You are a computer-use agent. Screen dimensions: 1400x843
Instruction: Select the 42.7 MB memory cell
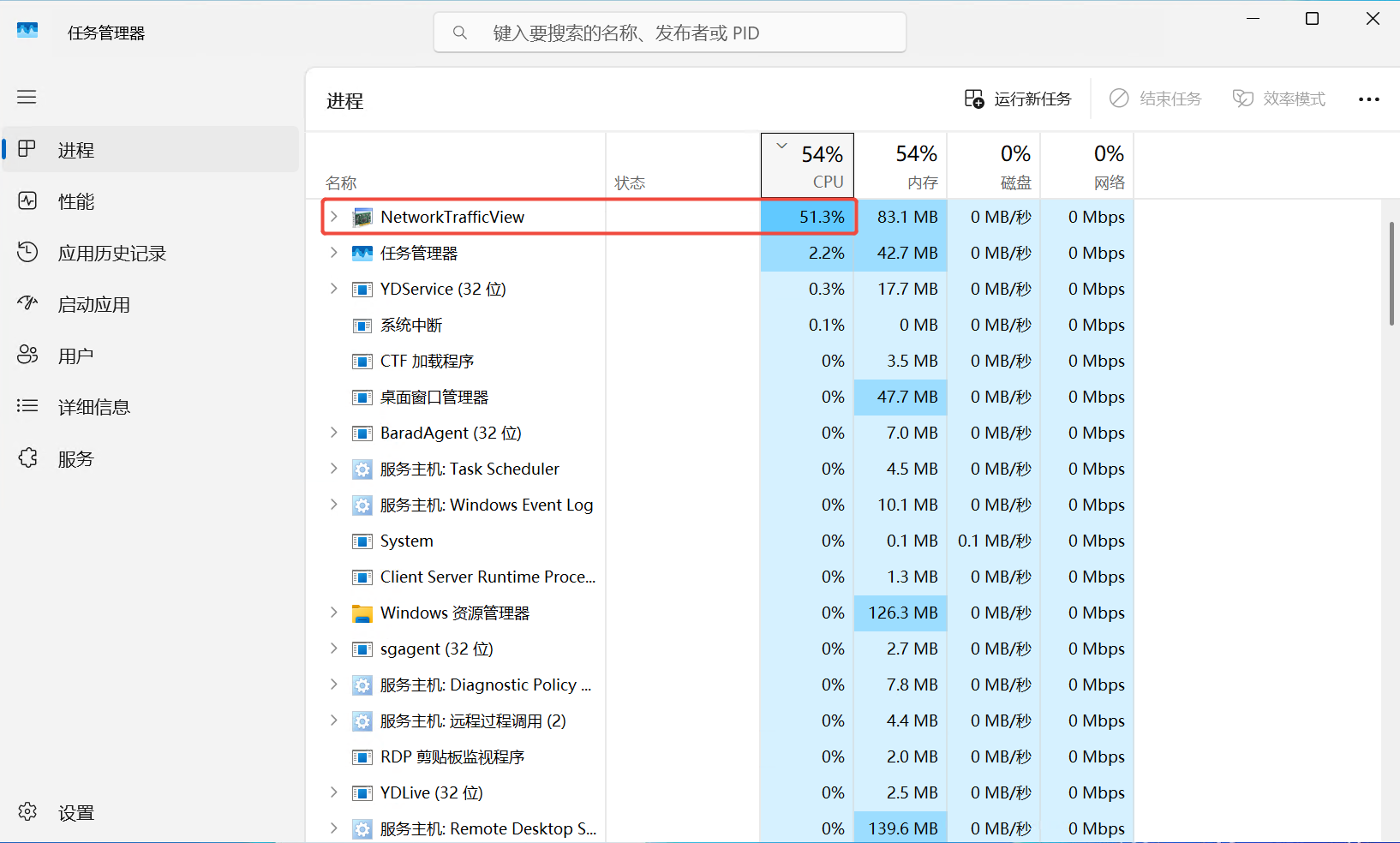(x=900, y=253)
